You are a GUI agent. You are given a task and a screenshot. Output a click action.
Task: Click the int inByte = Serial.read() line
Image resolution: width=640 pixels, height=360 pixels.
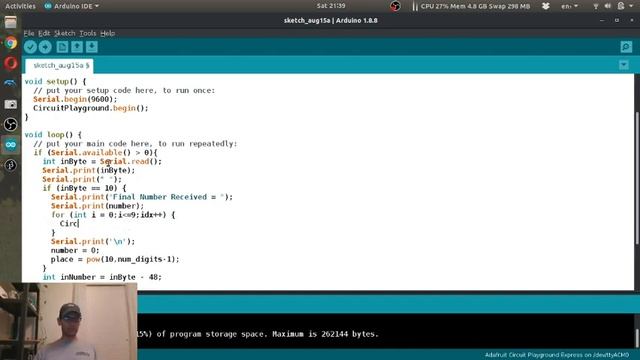click(102, 162)
